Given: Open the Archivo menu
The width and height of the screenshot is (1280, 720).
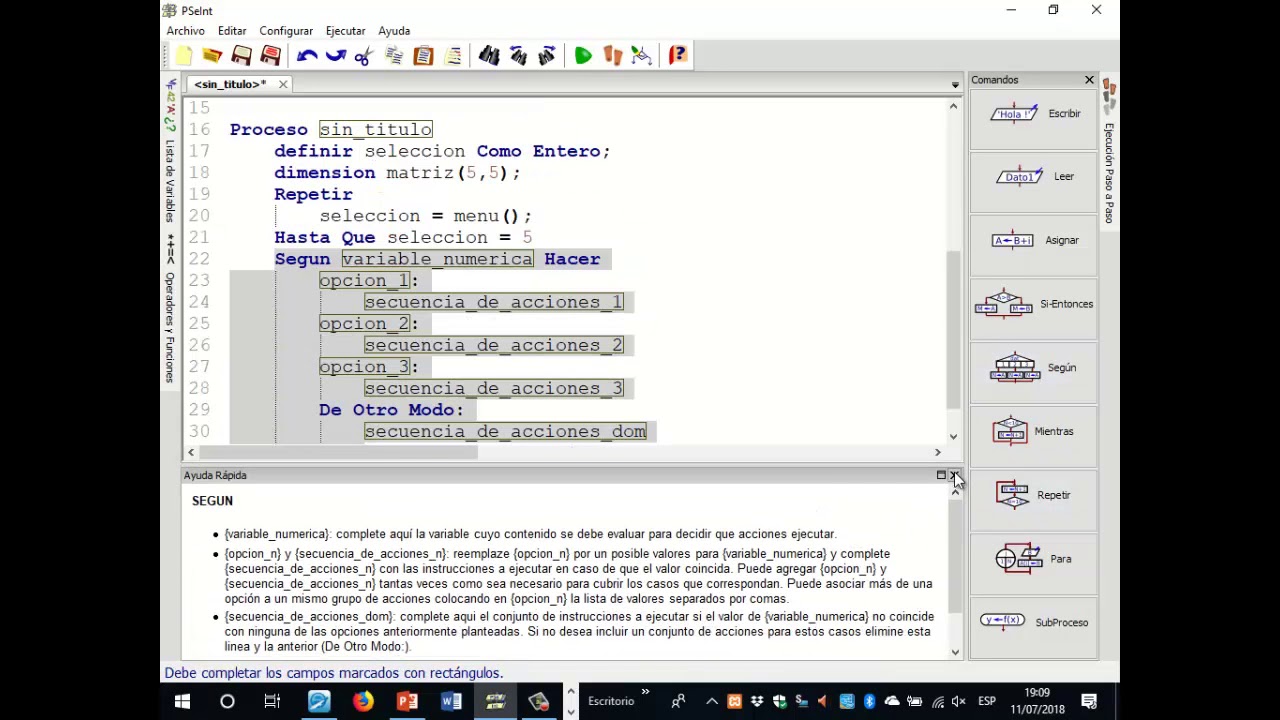Looking at the screenshot, I should (x=185, y=31).
